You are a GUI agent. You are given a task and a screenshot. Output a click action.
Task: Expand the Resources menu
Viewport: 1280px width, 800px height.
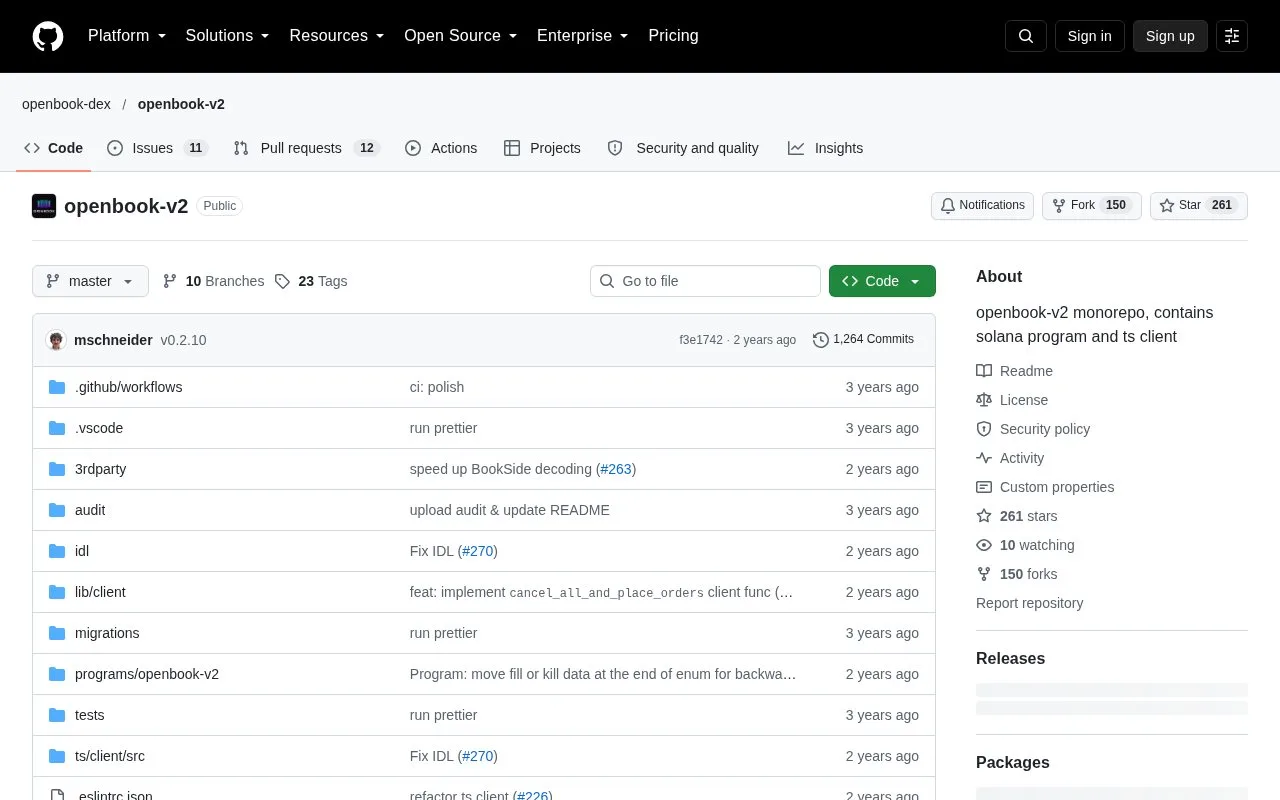337,36
